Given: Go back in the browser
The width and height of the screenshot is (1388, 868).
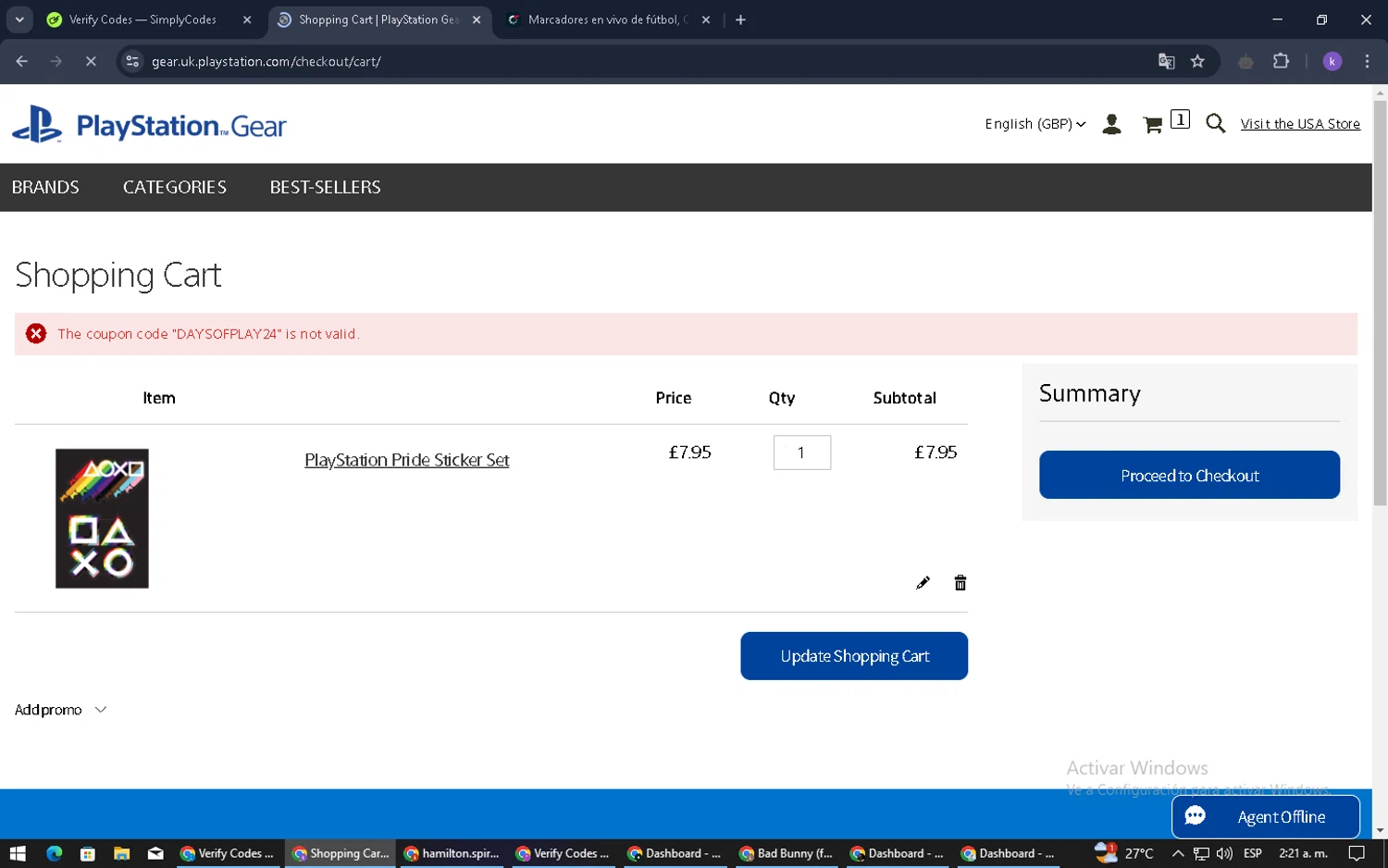Looking at the screenshot, I should point(22,61).
